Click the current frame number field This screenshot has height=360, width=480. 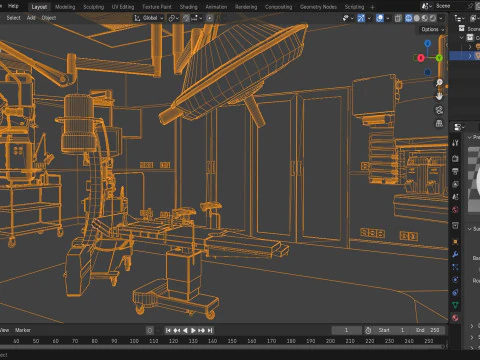pyautogui.click(x=346, y=330)
